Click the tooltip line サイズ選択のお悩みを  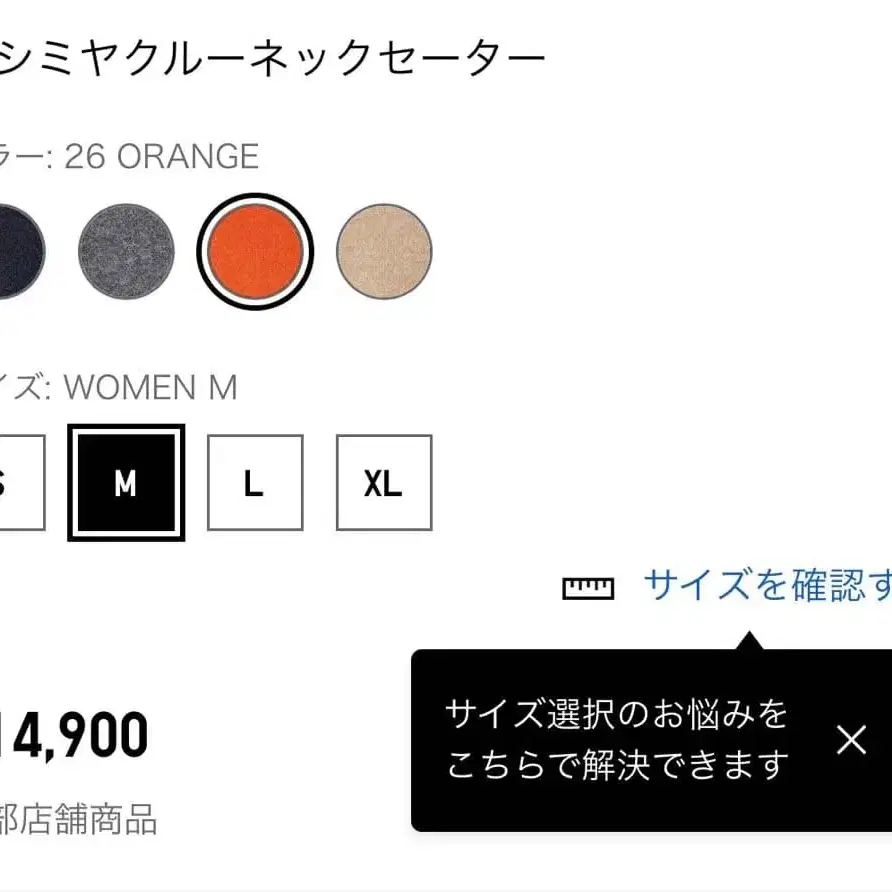click(617, 714)
